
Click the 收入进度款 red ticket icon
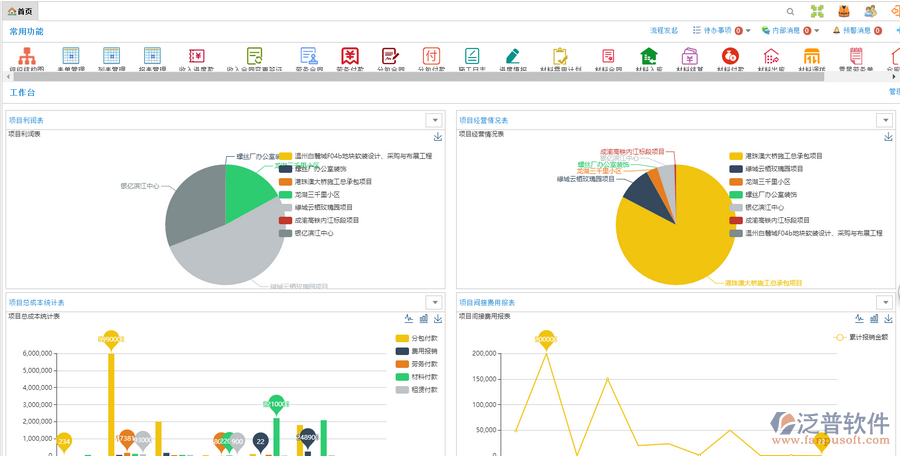197,56
